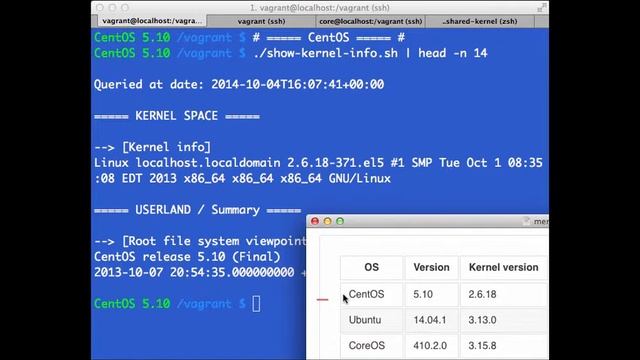Switch to the vagrant@localhost:/vagra... tab
The image size is (640, 360).
pyautogui.click(x=151, y=21)
